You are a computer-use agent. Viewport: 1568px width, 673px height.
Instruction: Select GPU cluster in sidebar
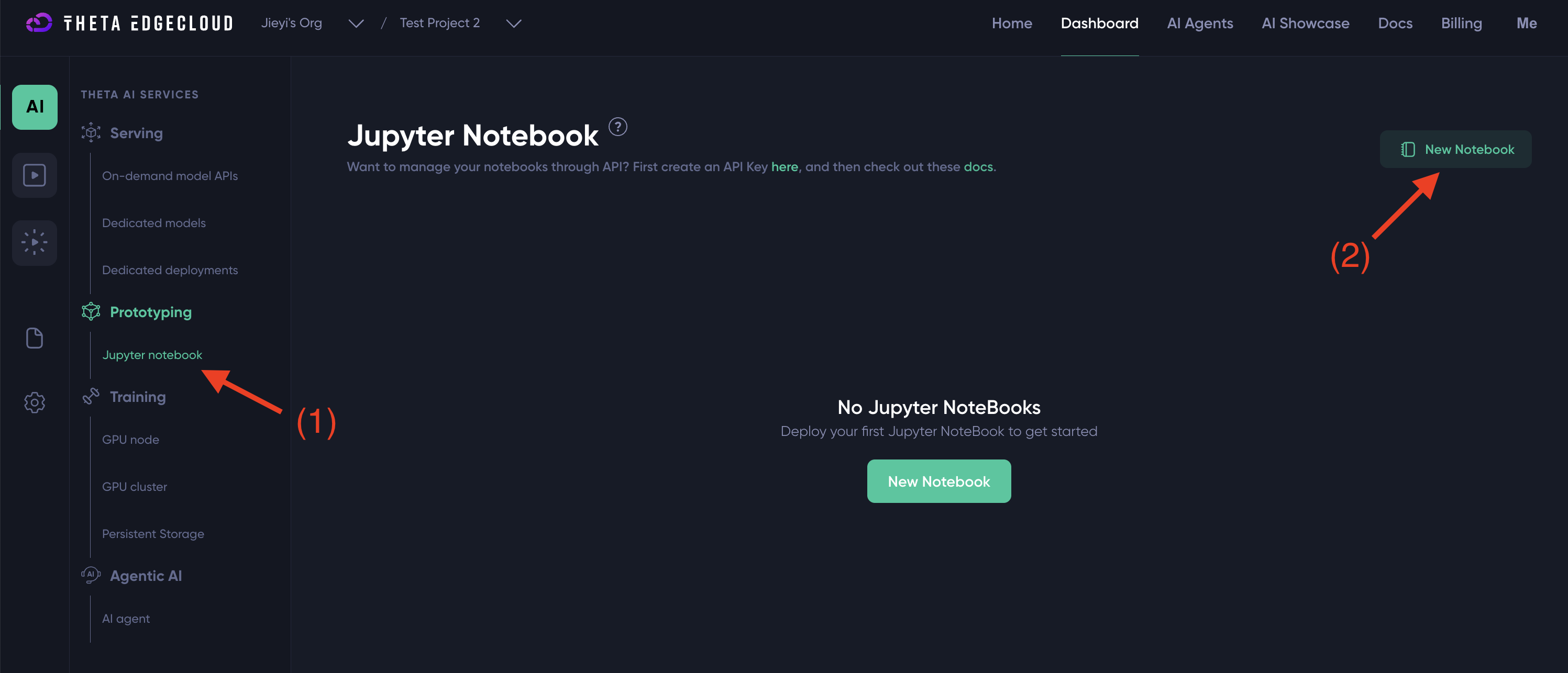[135, 487]
